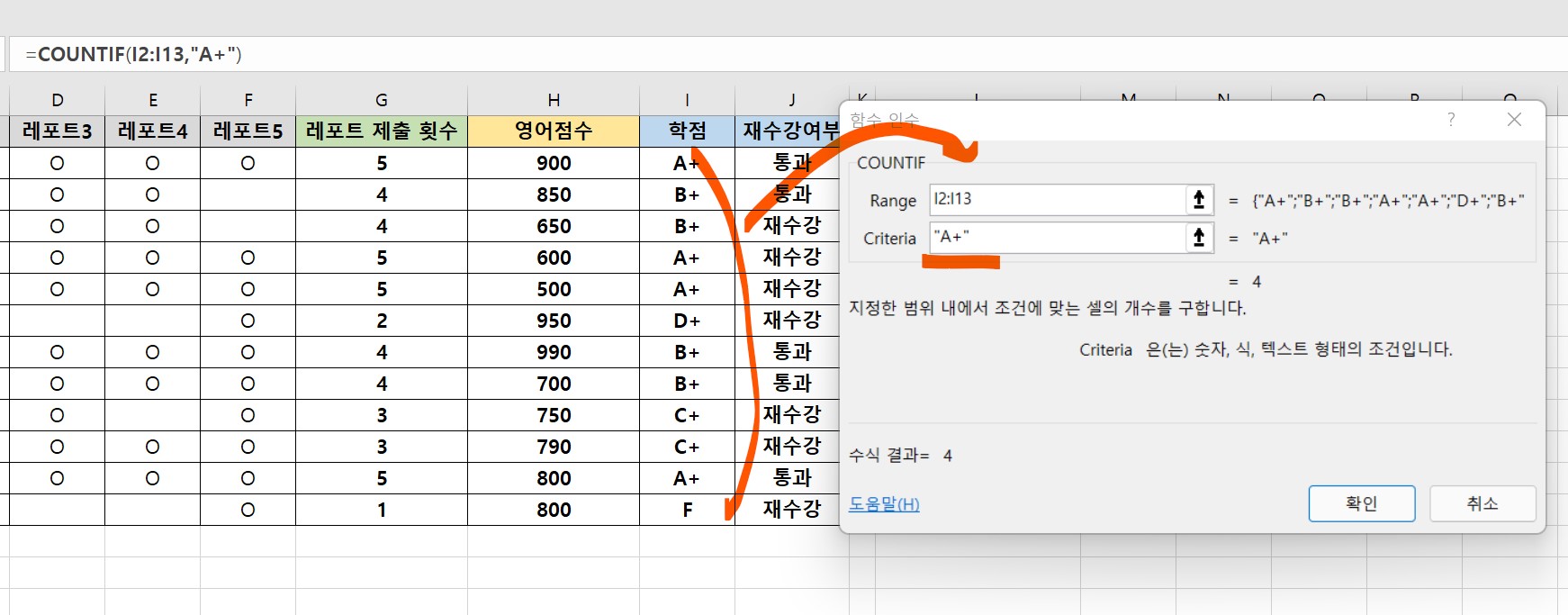Select column J header

click(792, 100)
